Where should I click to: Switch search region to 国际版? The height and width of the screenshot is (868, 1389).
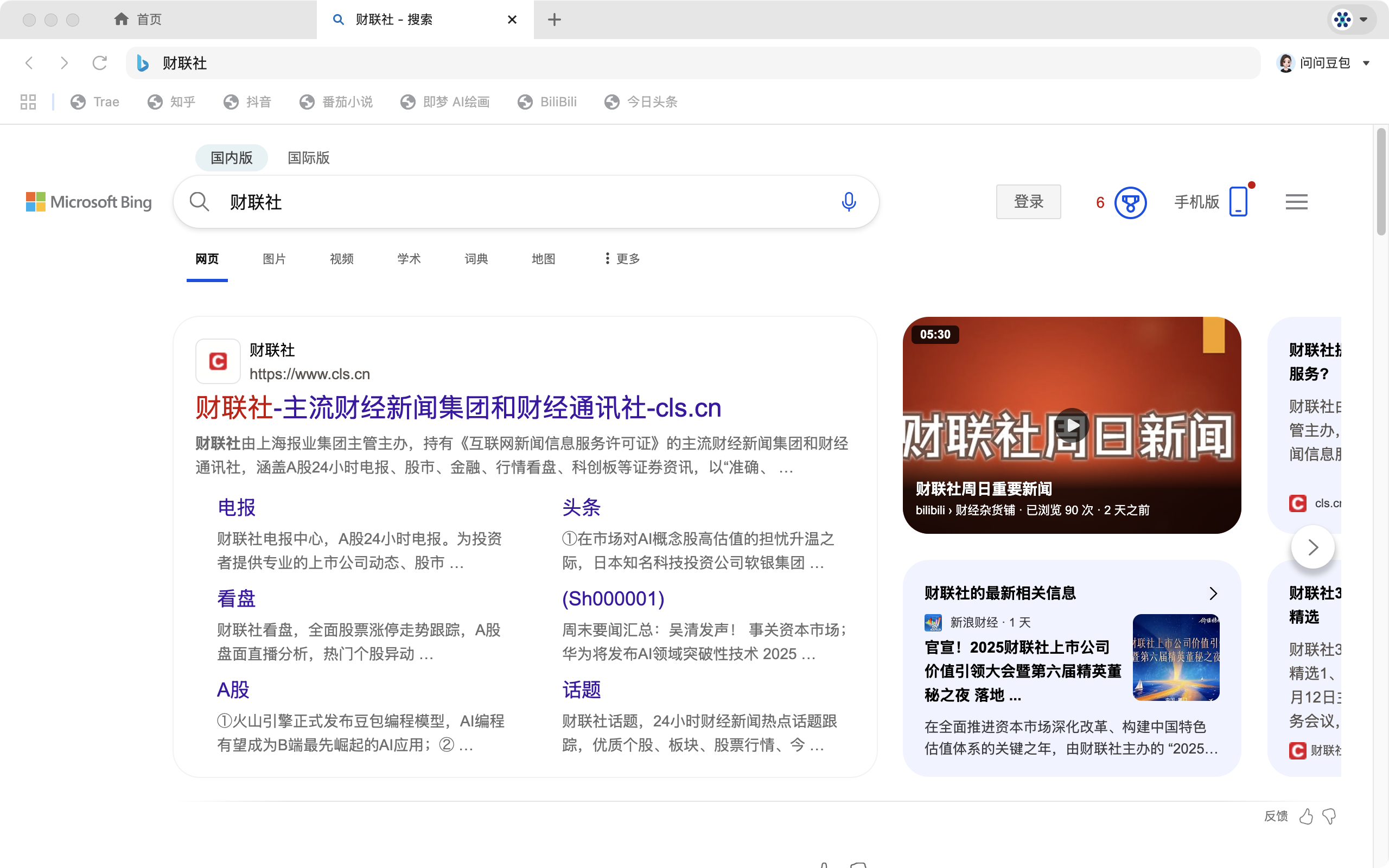coord(308,157)
